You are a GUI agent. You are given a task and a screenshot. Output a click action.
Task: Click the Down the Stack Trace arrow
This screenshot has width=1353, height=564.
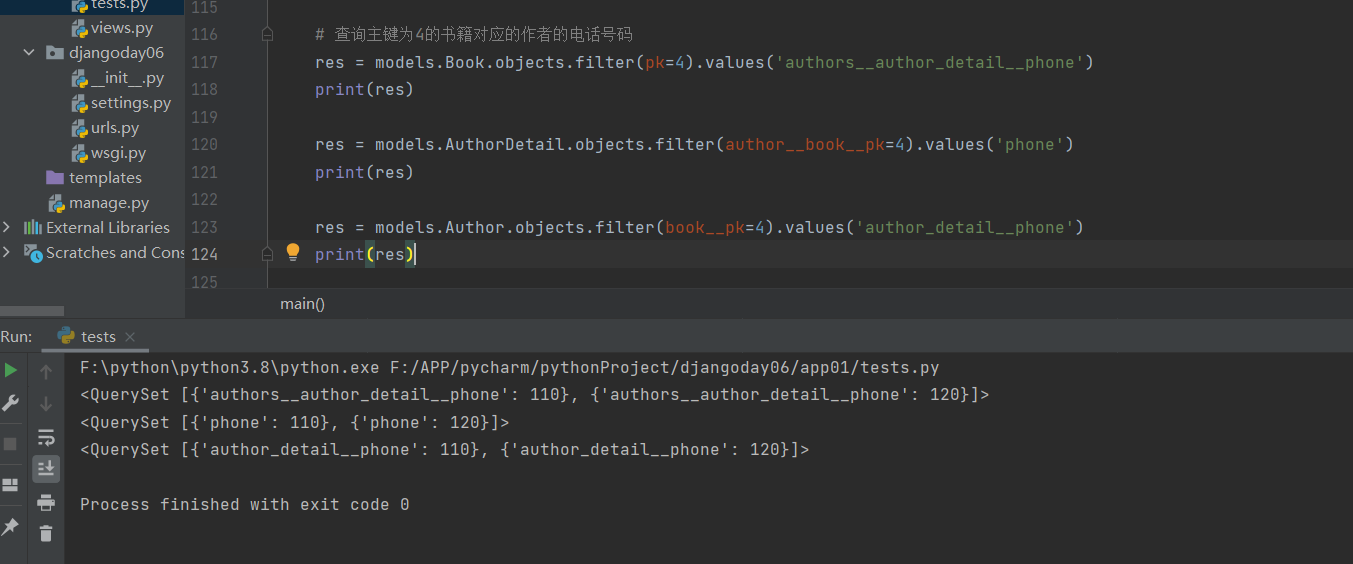[46, 404]
